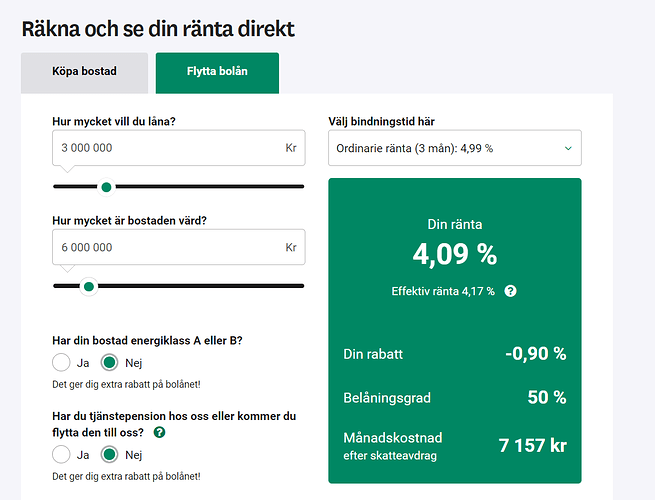This screenshot has height=500, width=655.
Task: Click the home value slider handle
Action: click(89, 286)
